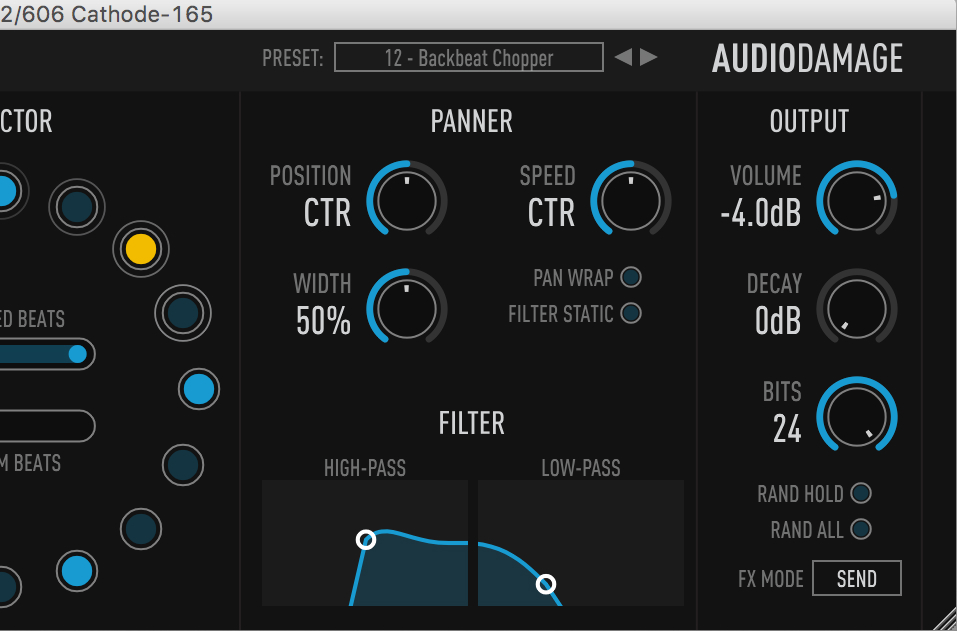Click the AUDIODAMAGE logo
This screenshot has width=957, height=631.
pyautogui.click(x=807, y=59)
